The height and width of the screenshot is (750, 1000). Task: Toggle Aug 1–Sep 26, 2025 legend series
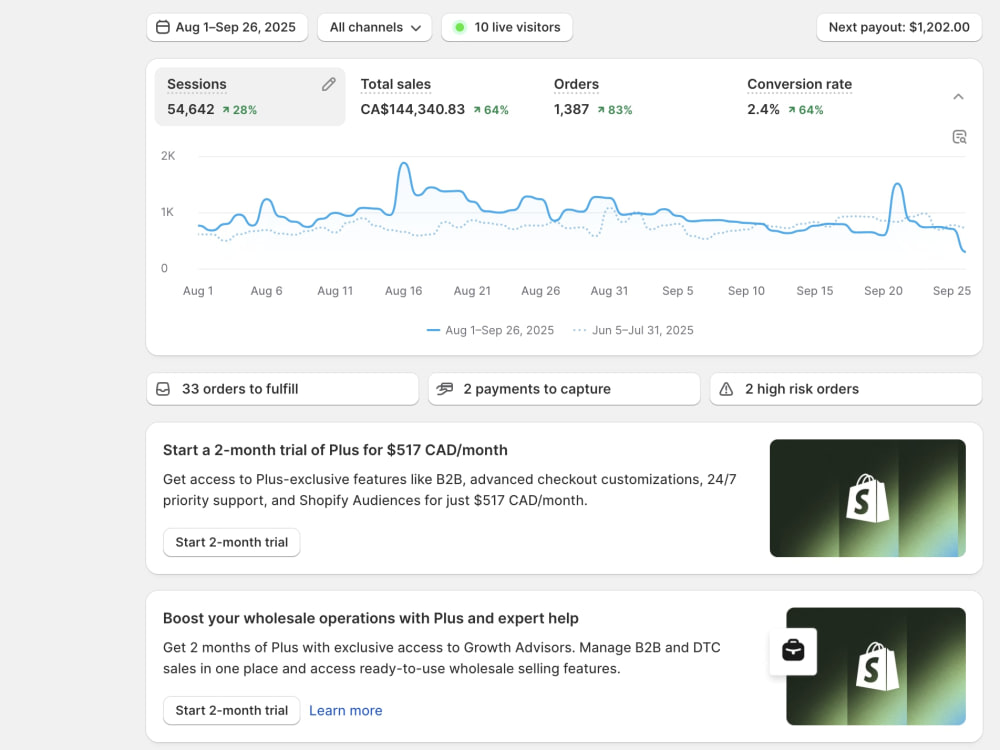pos(490,330)
